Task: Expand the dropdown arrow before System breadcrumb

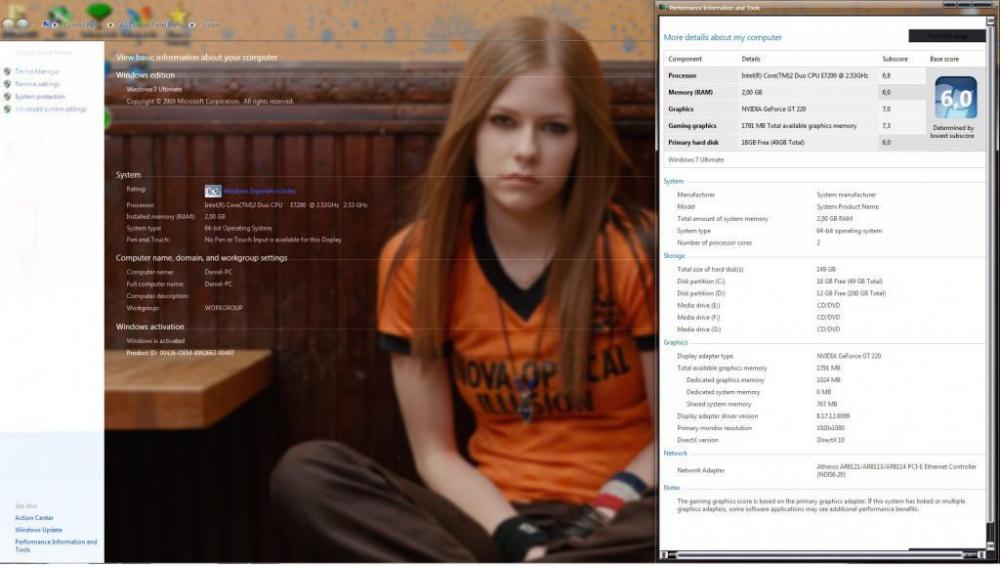Action: (x=193, y=24)
